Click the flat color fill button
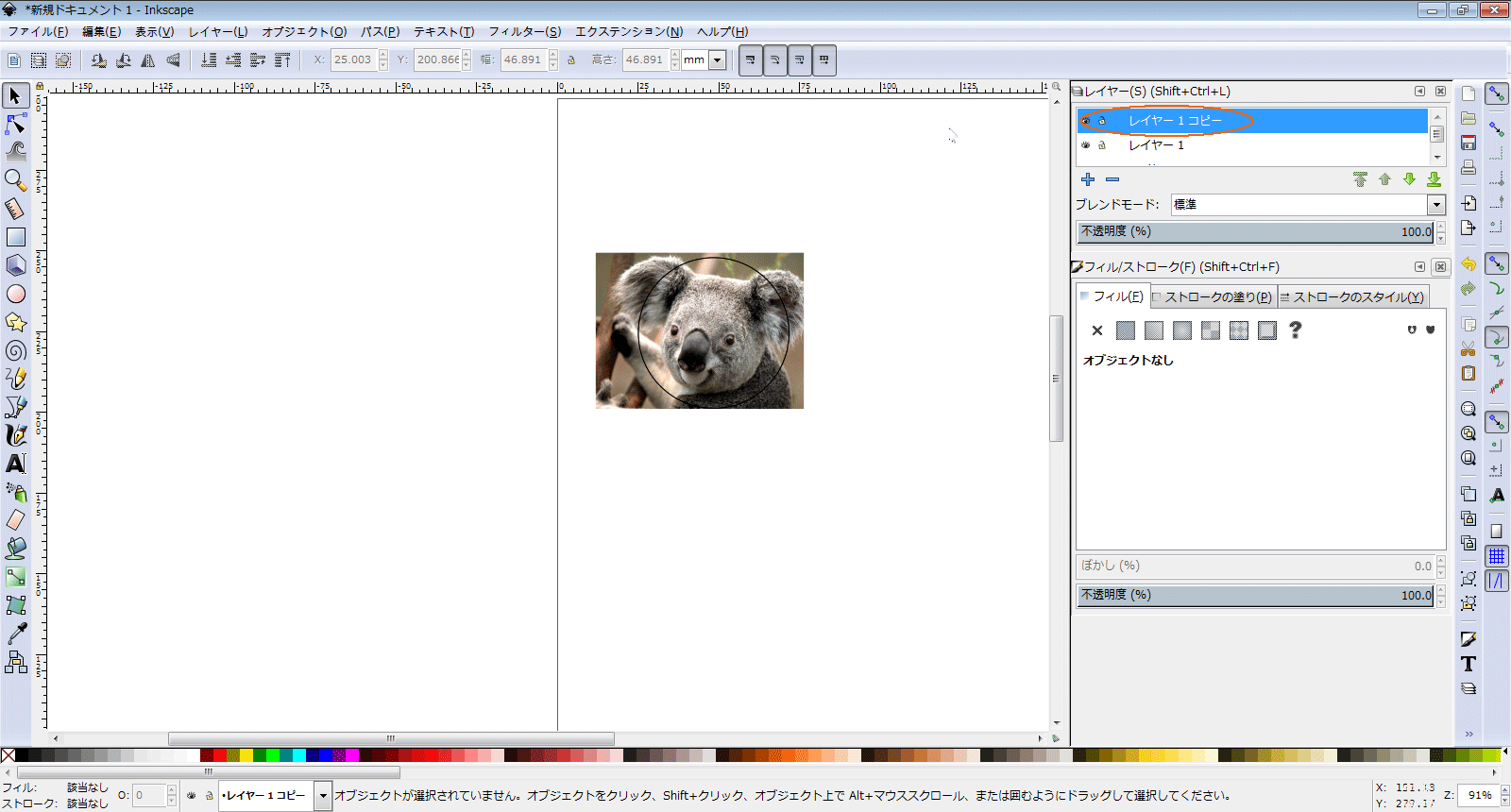1511x812 pixels. 1126,330
